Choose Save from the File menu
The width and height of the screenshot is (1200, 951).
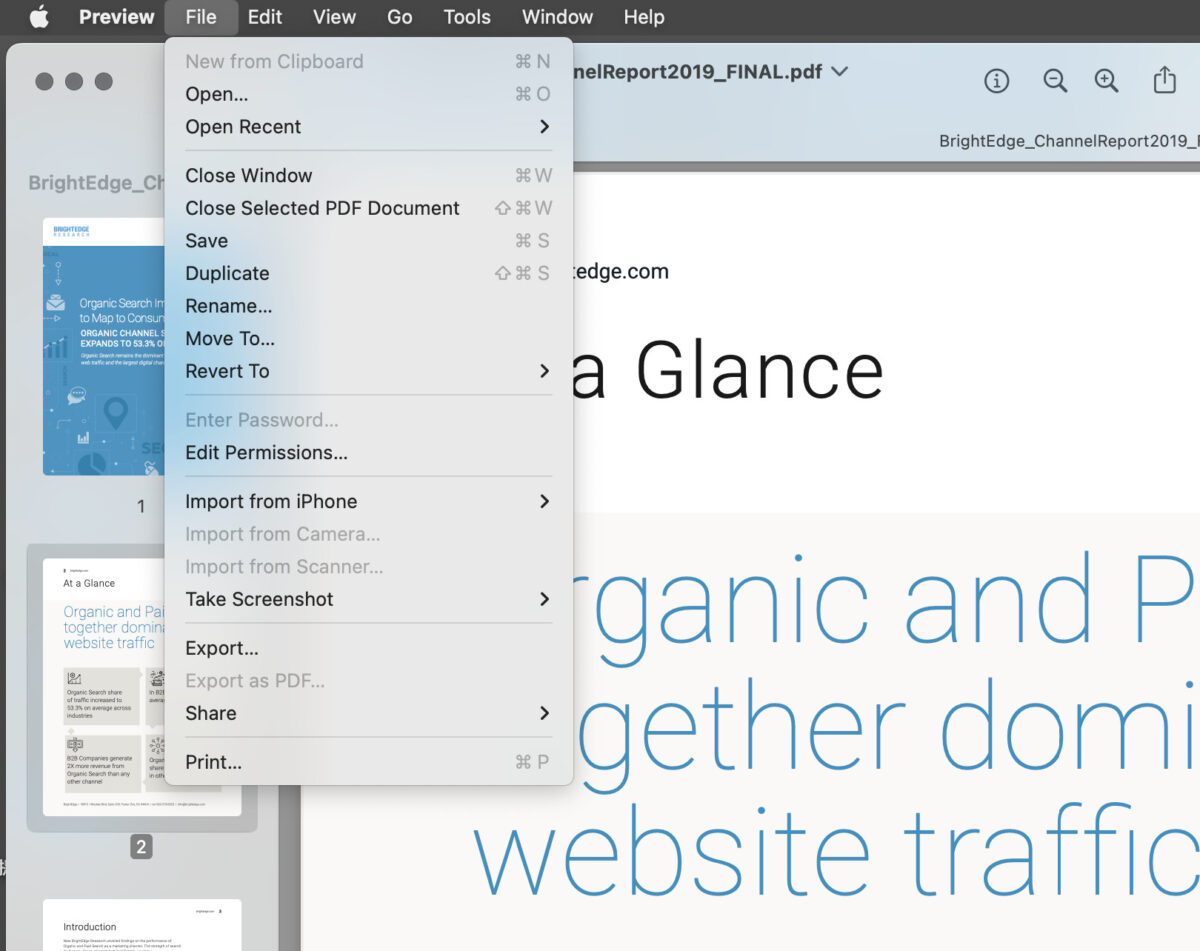[368, 241]
